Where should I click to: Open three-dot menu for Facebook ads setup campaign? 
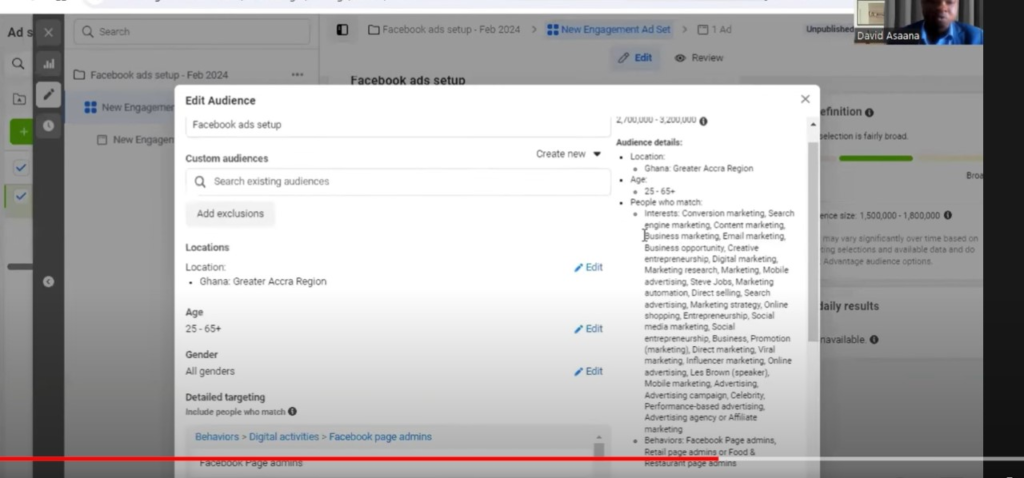(x=297, y=74)
